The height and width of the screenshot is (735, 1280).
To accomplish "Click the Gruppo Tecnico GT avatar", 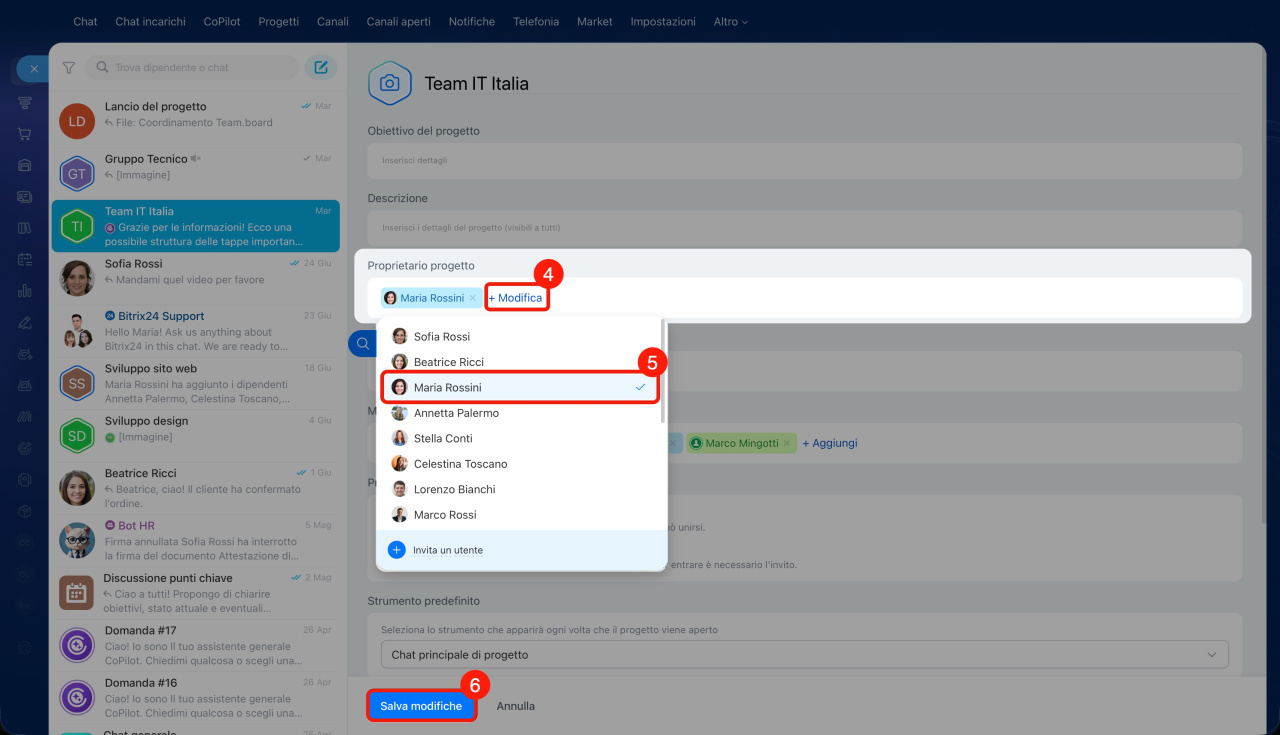I will (77, 174).
